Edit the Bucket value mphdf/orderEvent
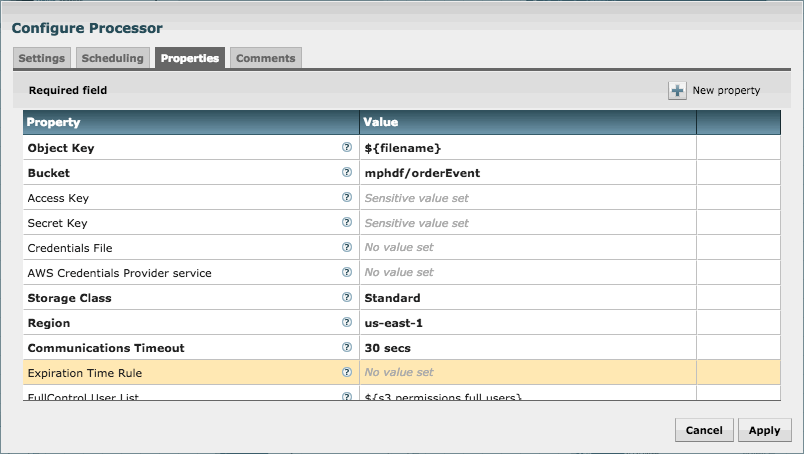The height and width of the screenshot is (454, 804). pos(422,173)
